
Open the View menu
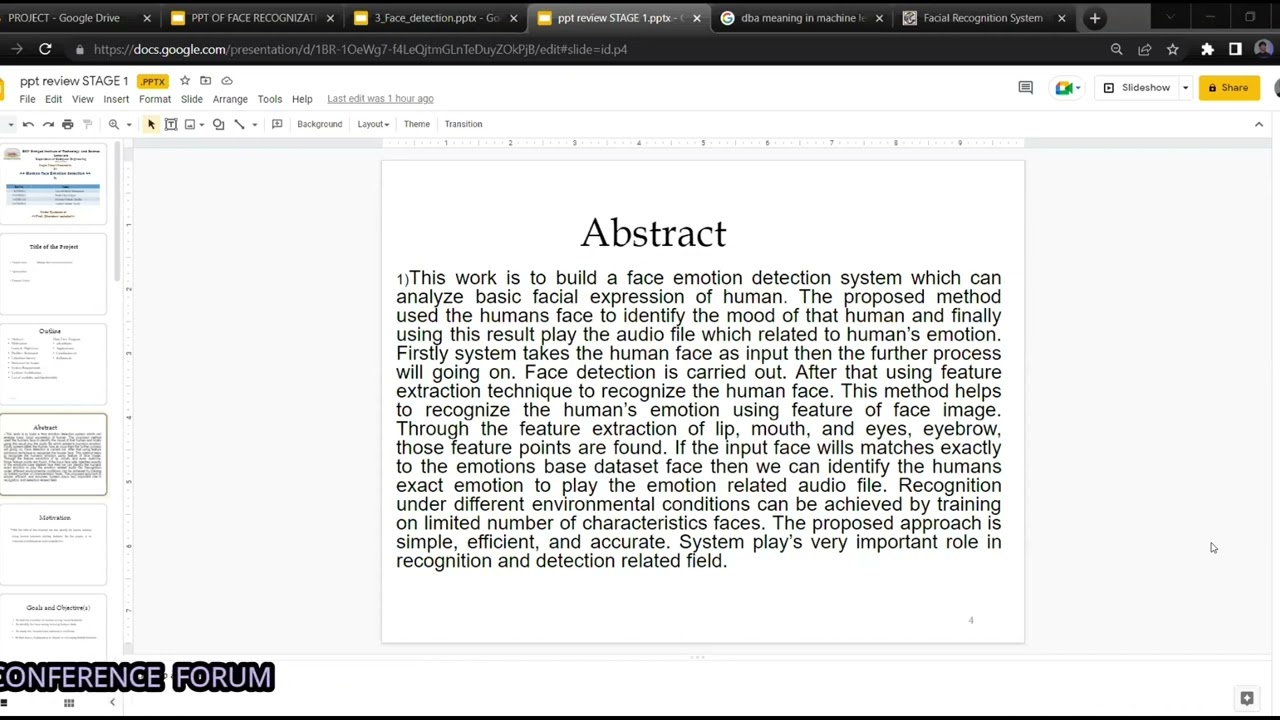point(83,99)
